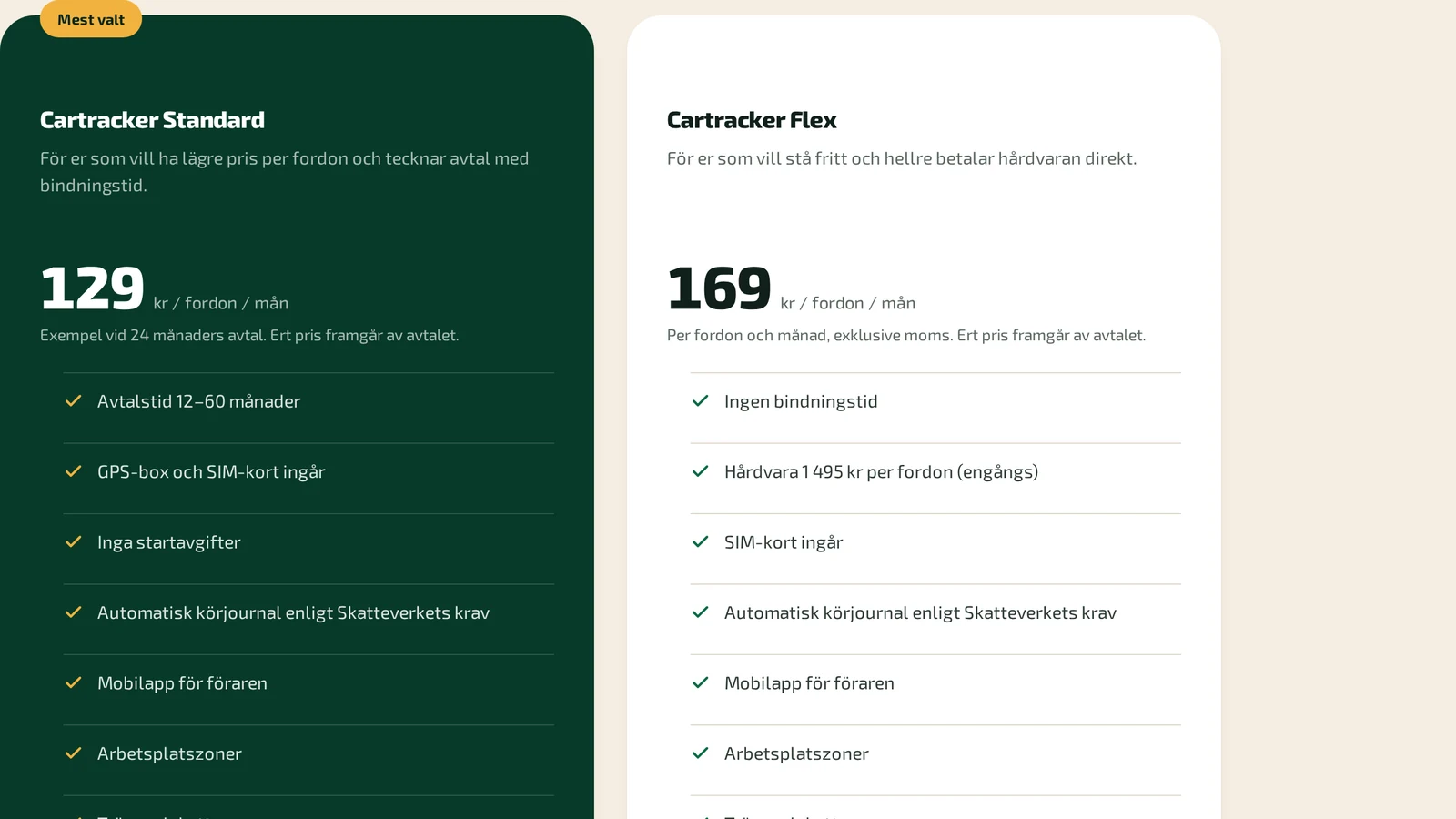This screenshot has width=1456, height=819.
Task: Click the 'Mest valt' badge
Action: [x=91, y=19]
